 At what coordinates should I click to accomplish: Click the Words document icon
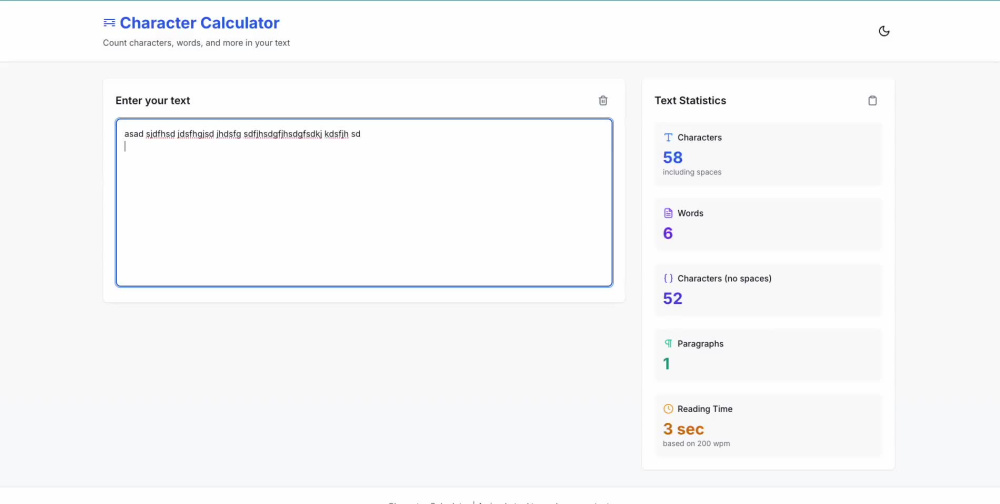tap(668, 213)
